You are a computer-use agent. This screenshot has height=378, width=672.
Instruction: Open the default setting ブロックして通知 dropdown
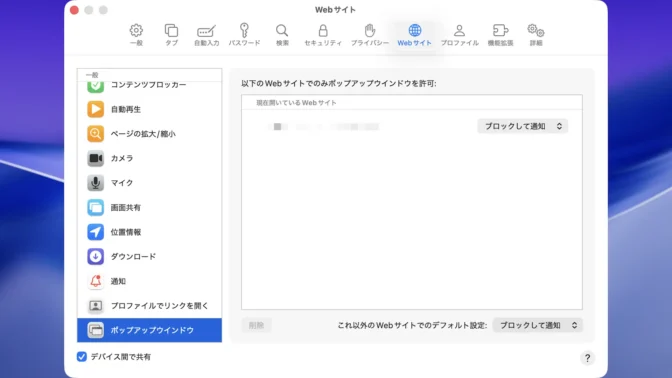tap(538, 325)
